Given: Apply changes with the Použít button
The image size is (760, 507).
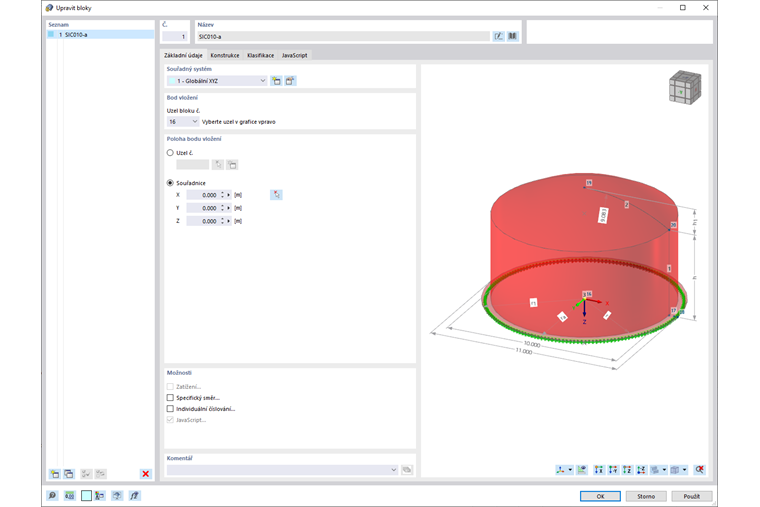Looking at the screenshot, I should point(692,496).
